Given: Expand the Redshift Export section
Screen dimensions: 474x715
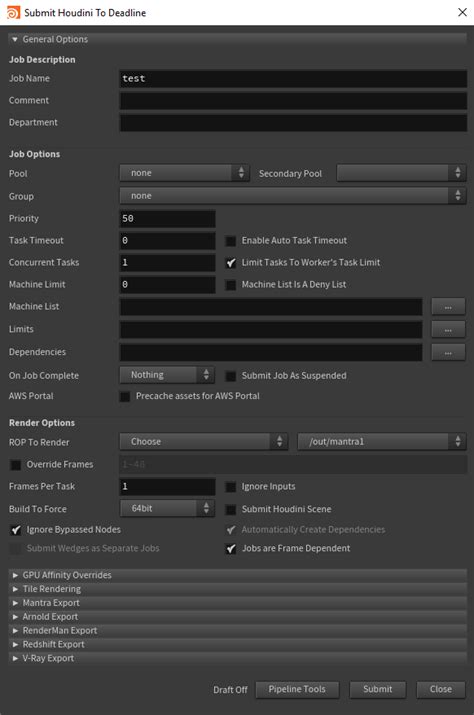Looking at the screenshot, I should (x=237, y=644).
